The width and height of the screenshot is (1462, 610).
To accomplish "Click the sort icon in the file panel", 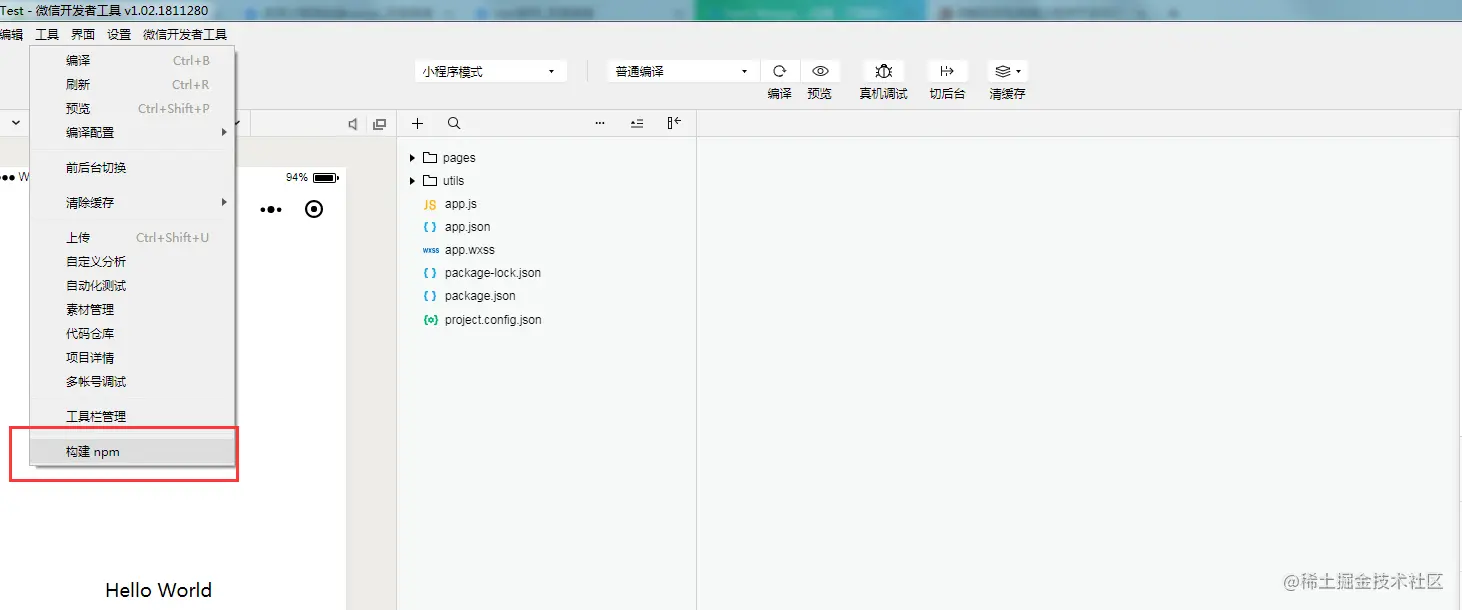I will point(637,123).
